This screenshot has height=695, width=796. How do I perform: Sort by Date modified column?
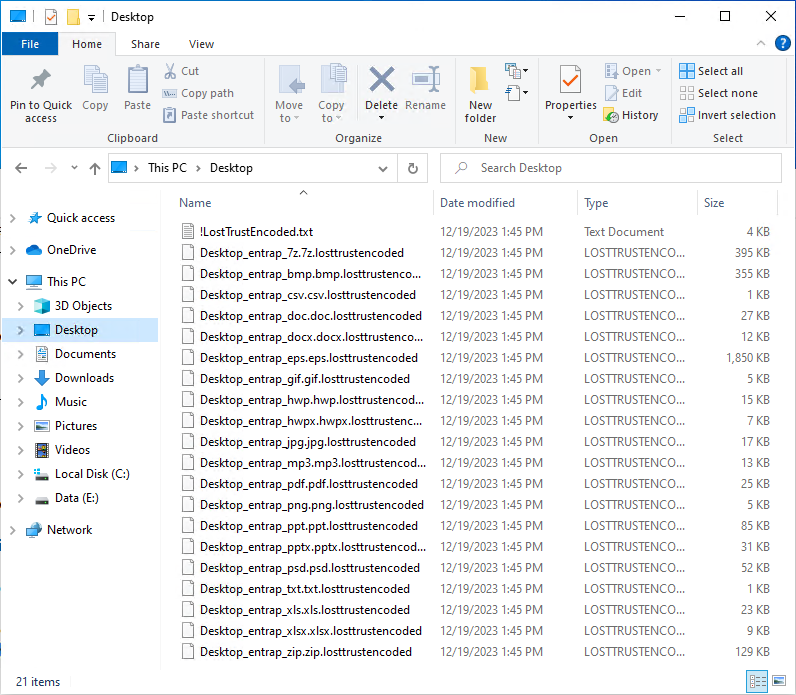(505, 203)
